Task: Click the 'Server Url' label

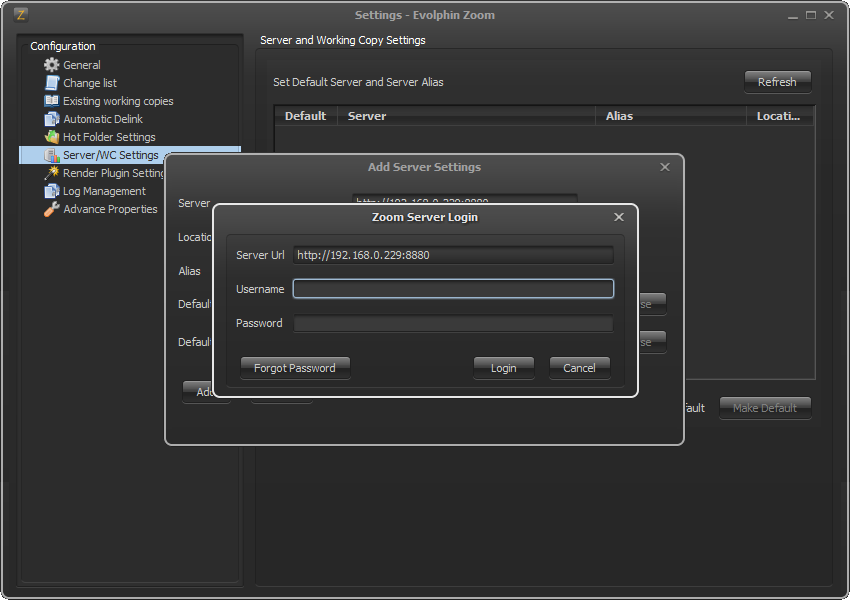Action: click(x=260, y=255)
